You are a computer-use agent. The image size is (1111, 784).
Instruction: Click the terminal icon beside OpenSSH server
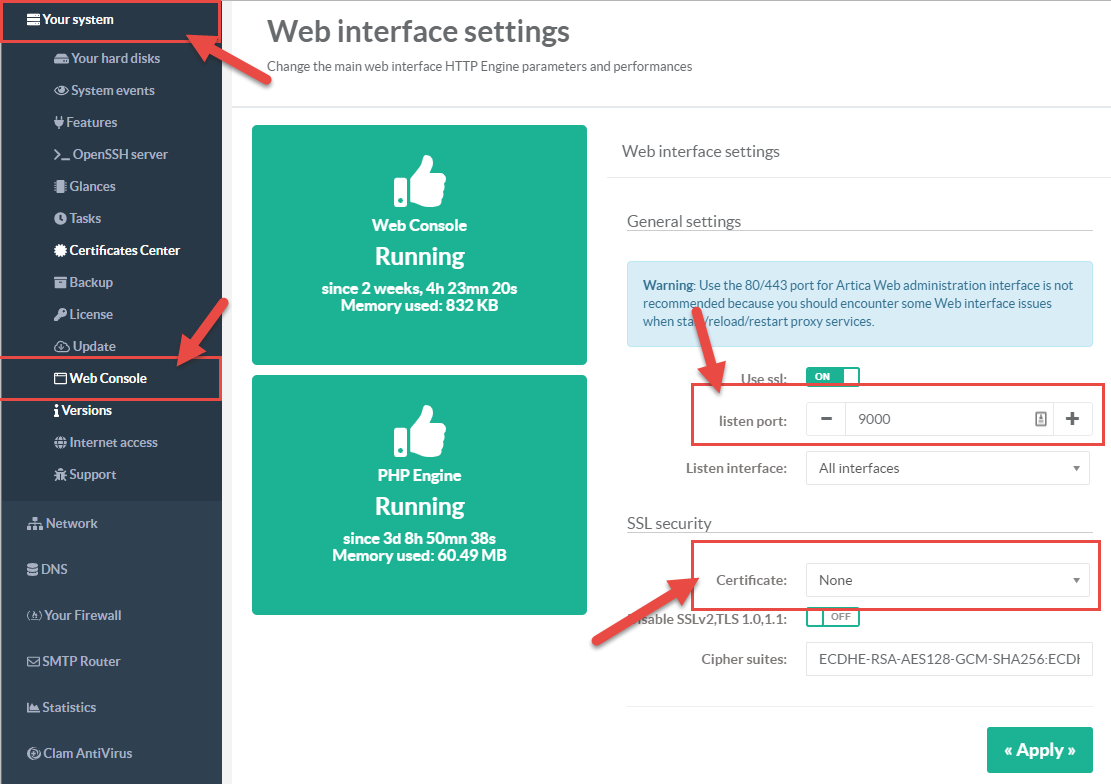coord(61,154)
